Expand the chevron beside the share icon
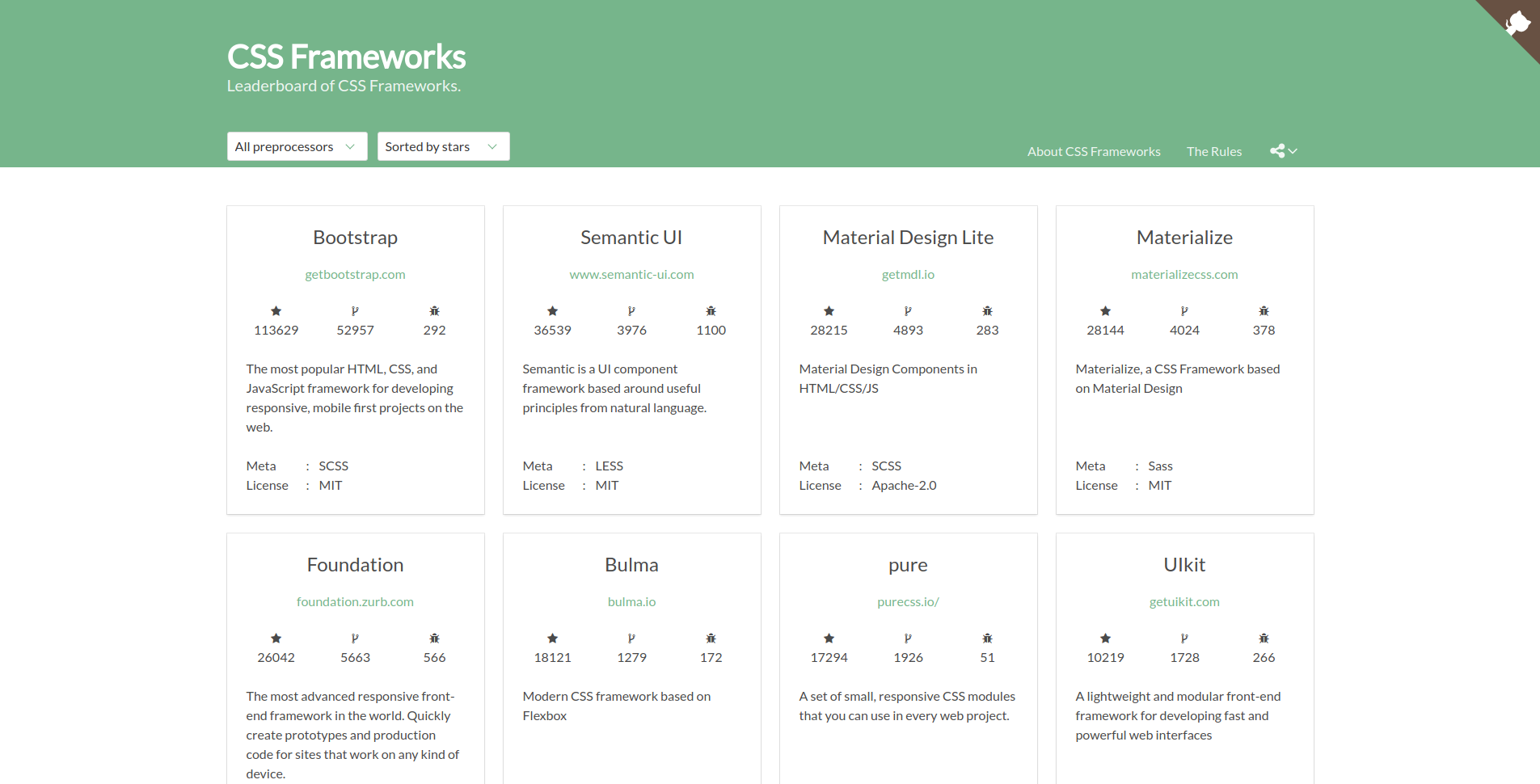The image size is (1540, 784). tap(1292, 151)
